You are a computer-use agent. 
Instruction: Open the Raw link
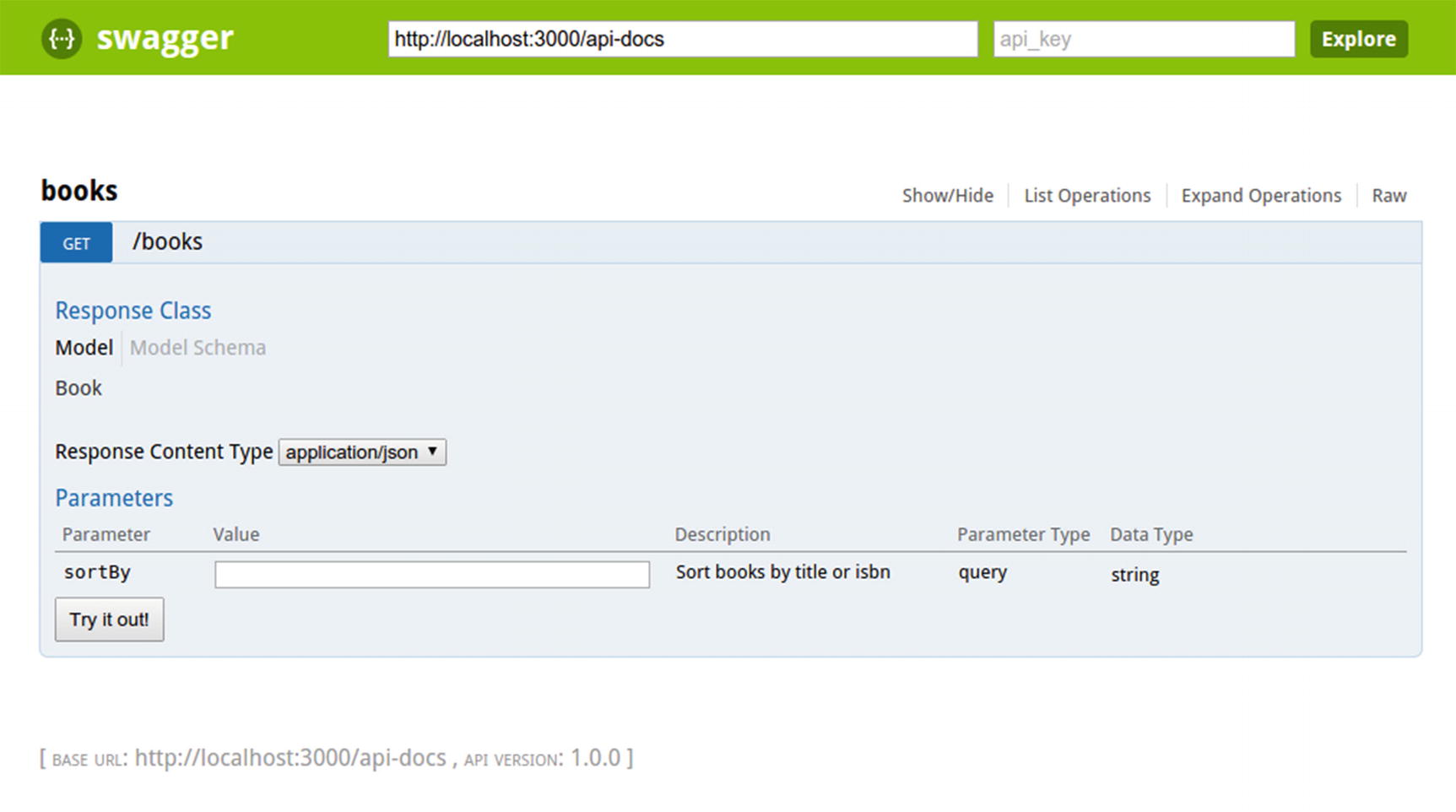pos(1388,196)
